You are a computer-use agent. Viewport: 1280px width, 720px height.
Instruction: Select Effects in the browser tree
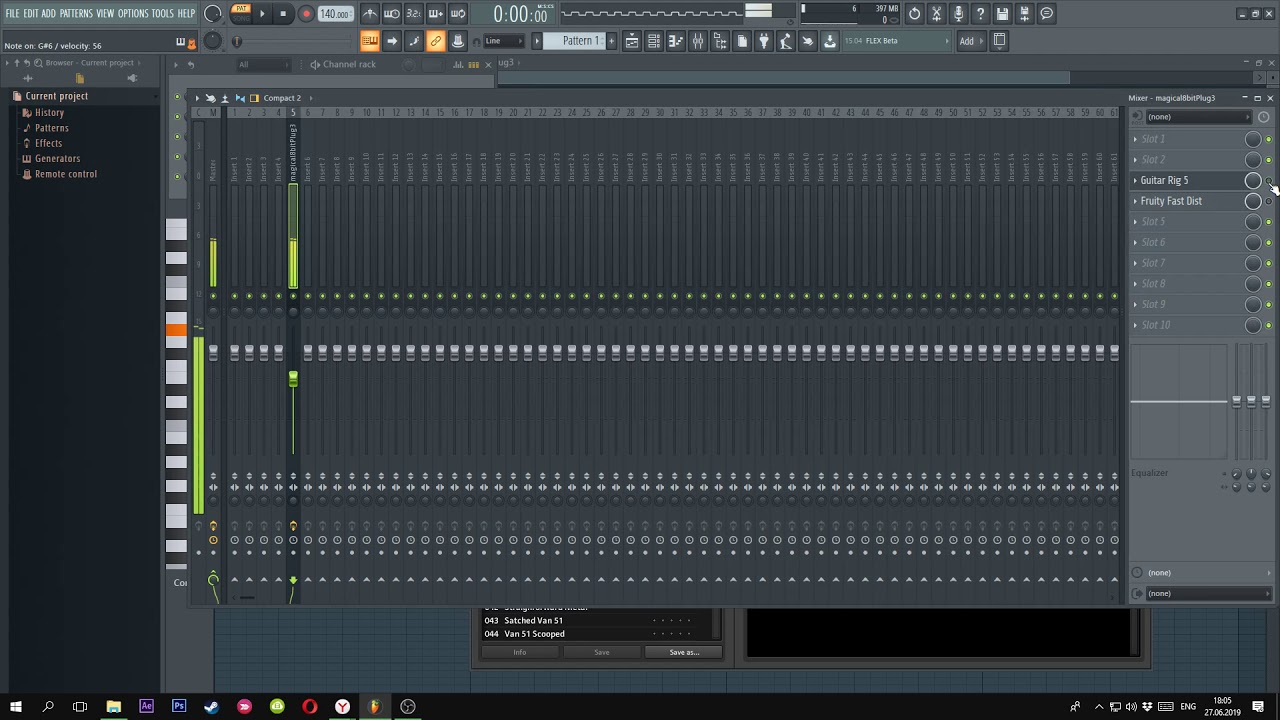[48, 143]
